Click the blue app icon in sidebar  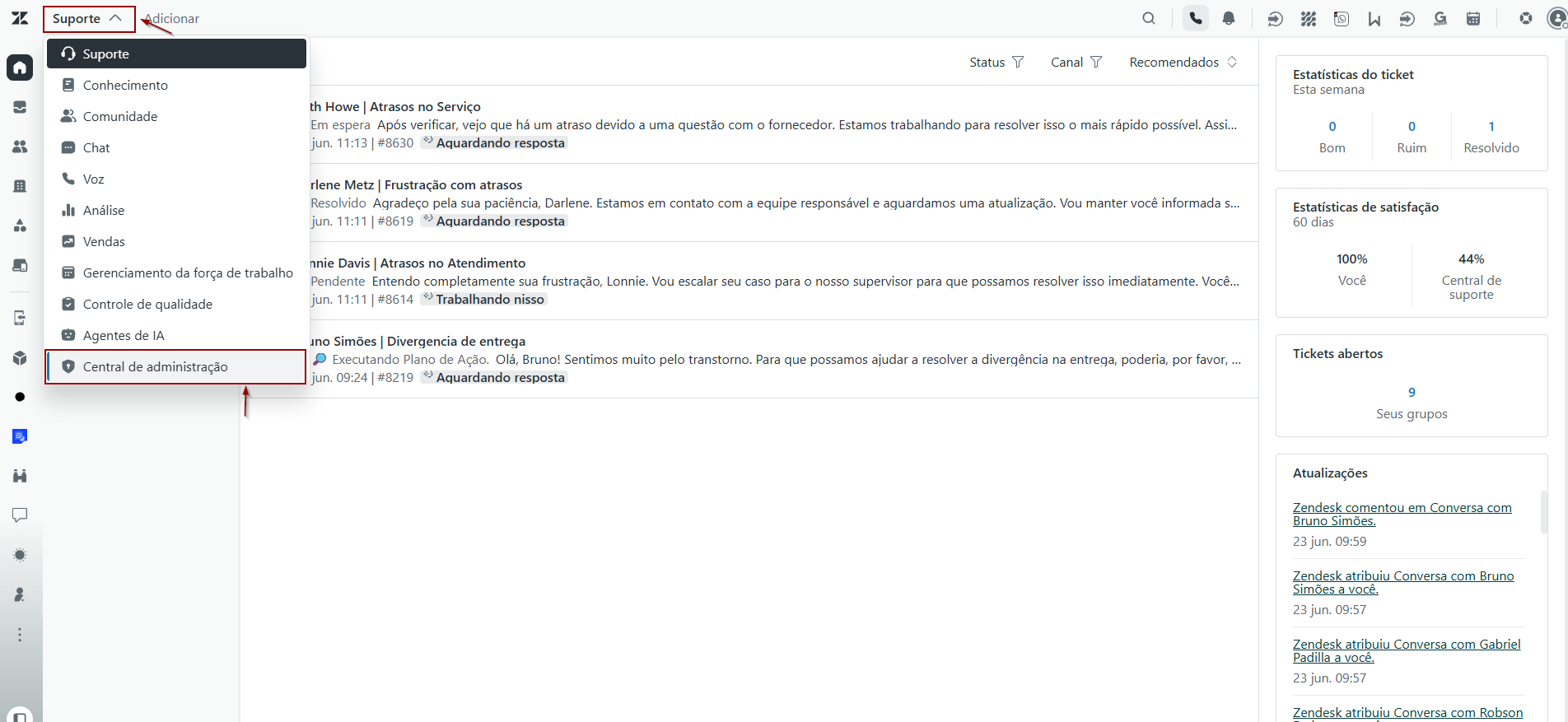pos(20,436)
